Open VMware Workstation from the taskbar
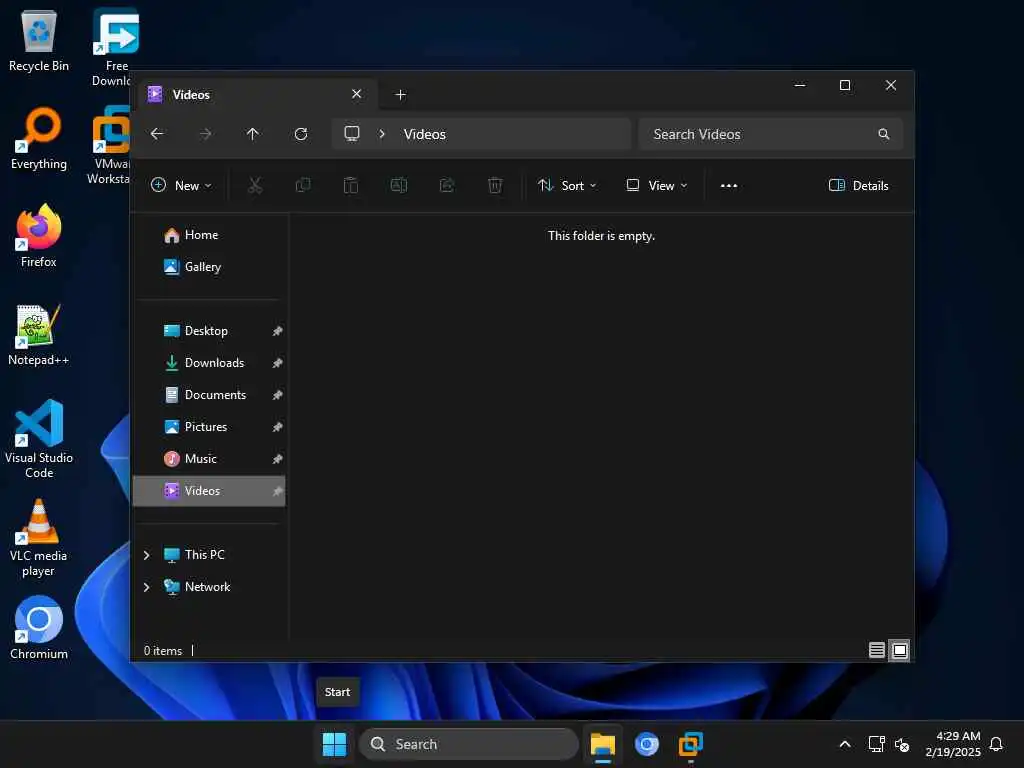 click(x=690, y=744)
